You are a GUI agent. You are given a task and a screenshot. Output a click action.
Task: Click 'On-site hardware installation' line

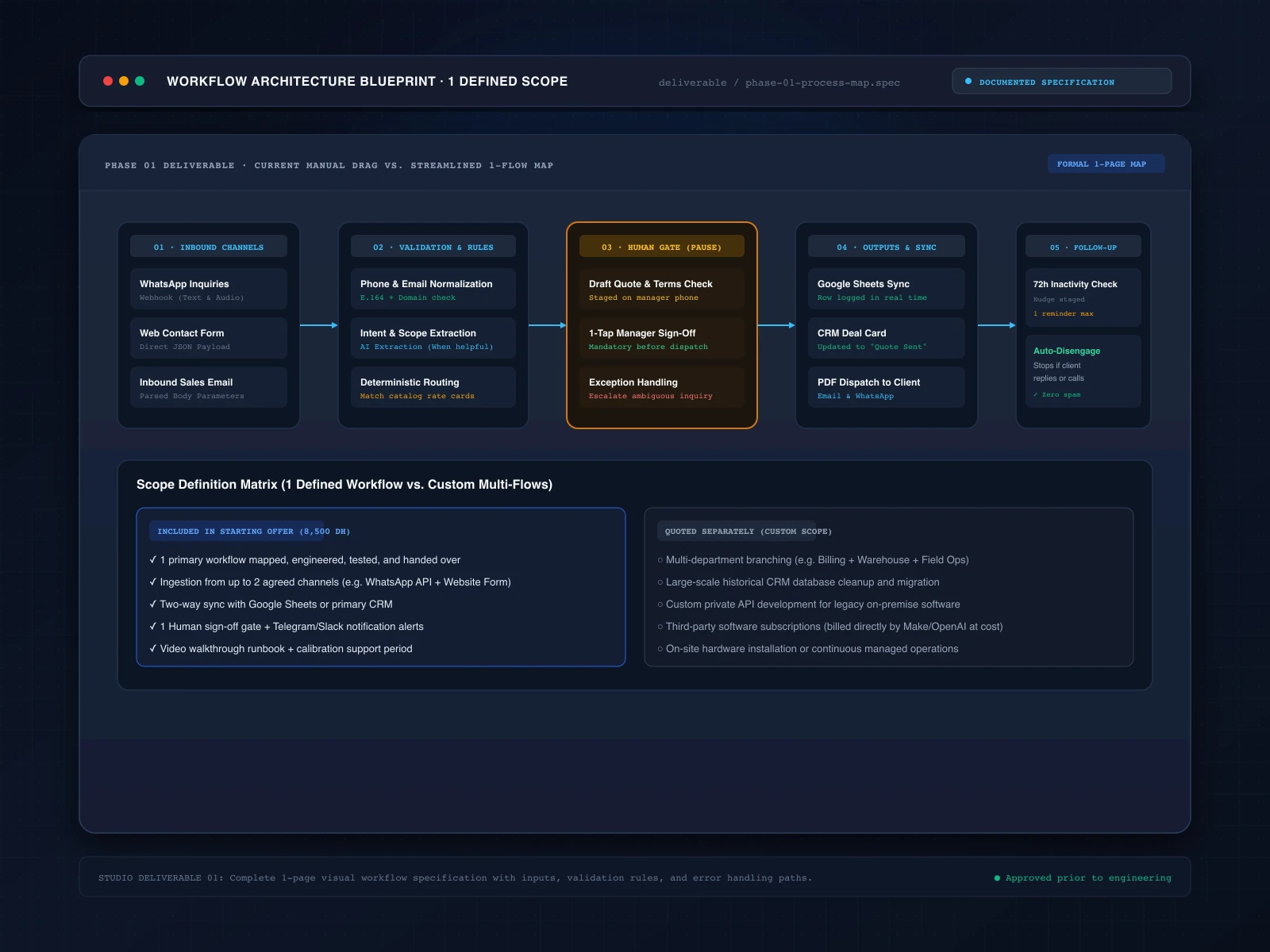coord(808,649)
